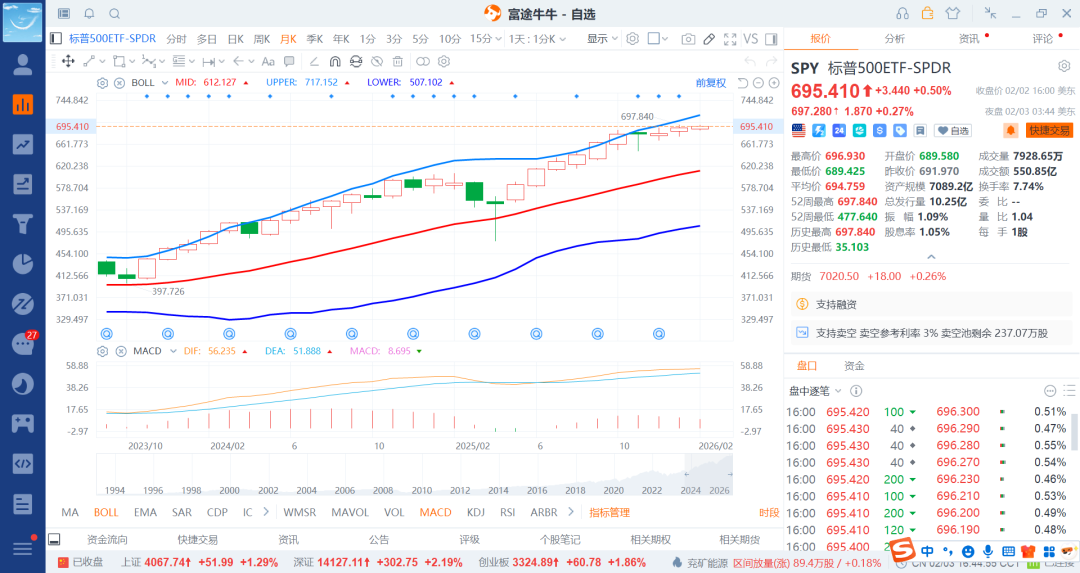Open the account profile icon in sidebar

click(23, 65)
